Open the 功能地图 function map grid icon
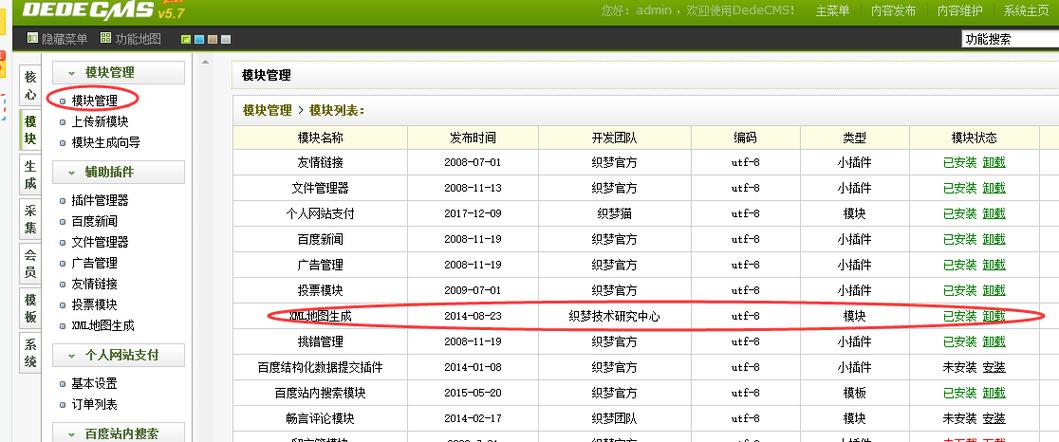 (x=105, y=39)
